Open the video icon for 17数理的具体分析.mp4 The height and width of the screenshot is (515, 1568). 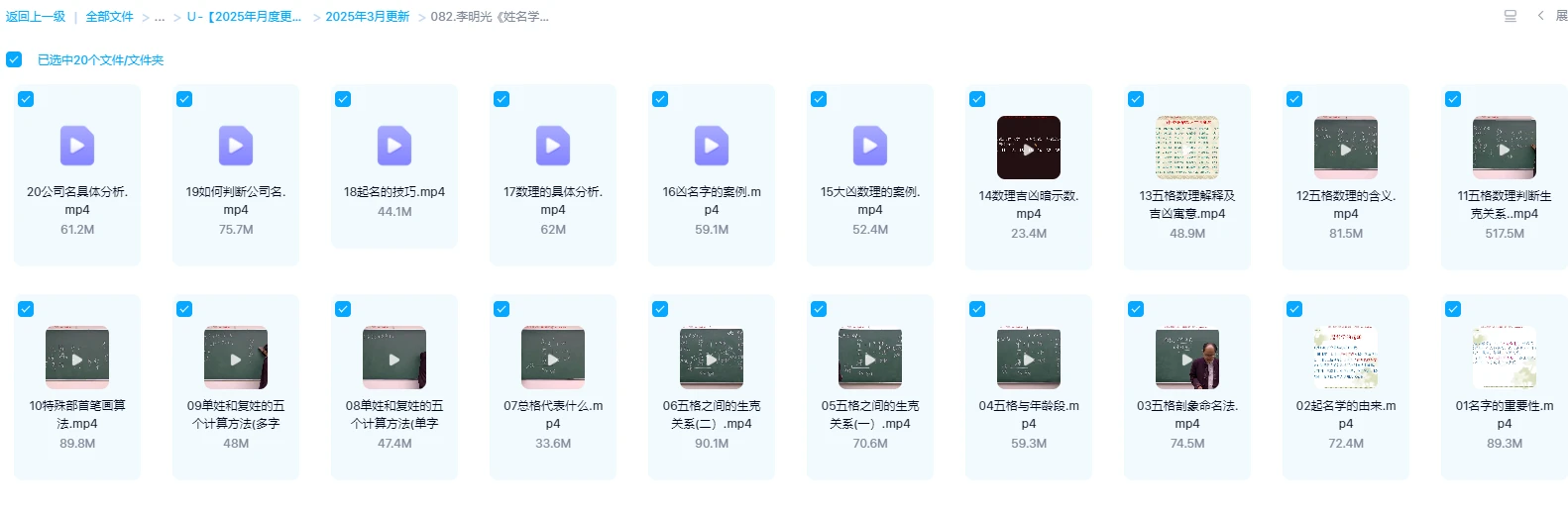(x=553, y=146)
